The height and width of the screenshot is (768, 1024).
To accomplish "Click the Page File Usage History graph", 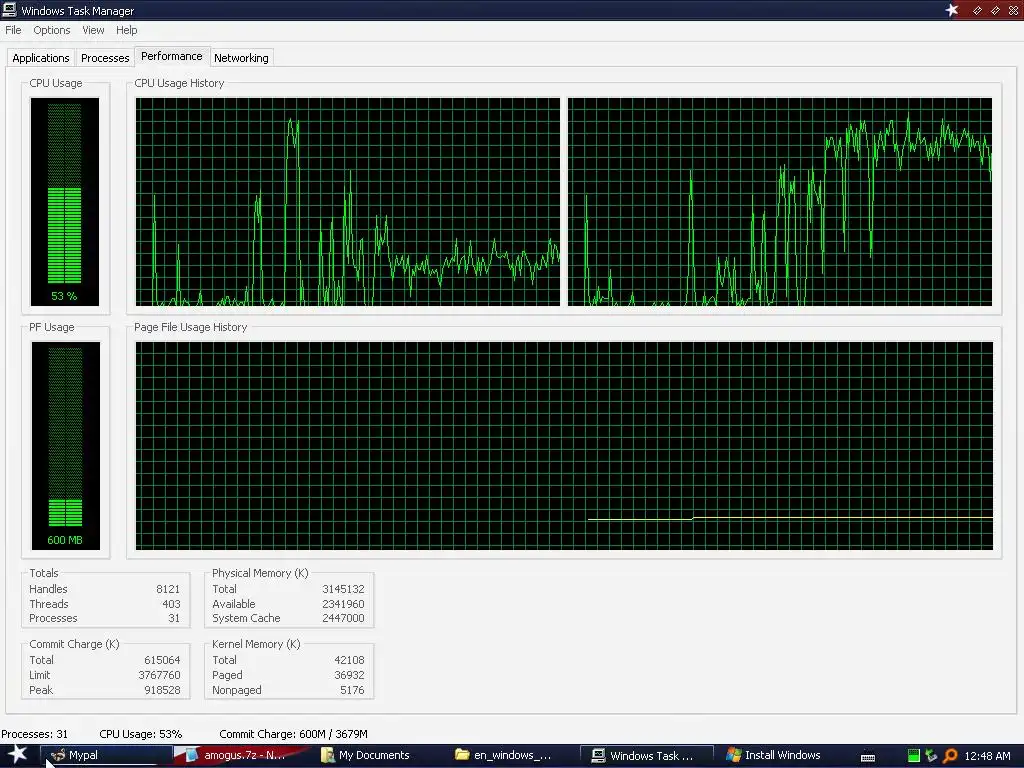I will (x=564, y=445).
